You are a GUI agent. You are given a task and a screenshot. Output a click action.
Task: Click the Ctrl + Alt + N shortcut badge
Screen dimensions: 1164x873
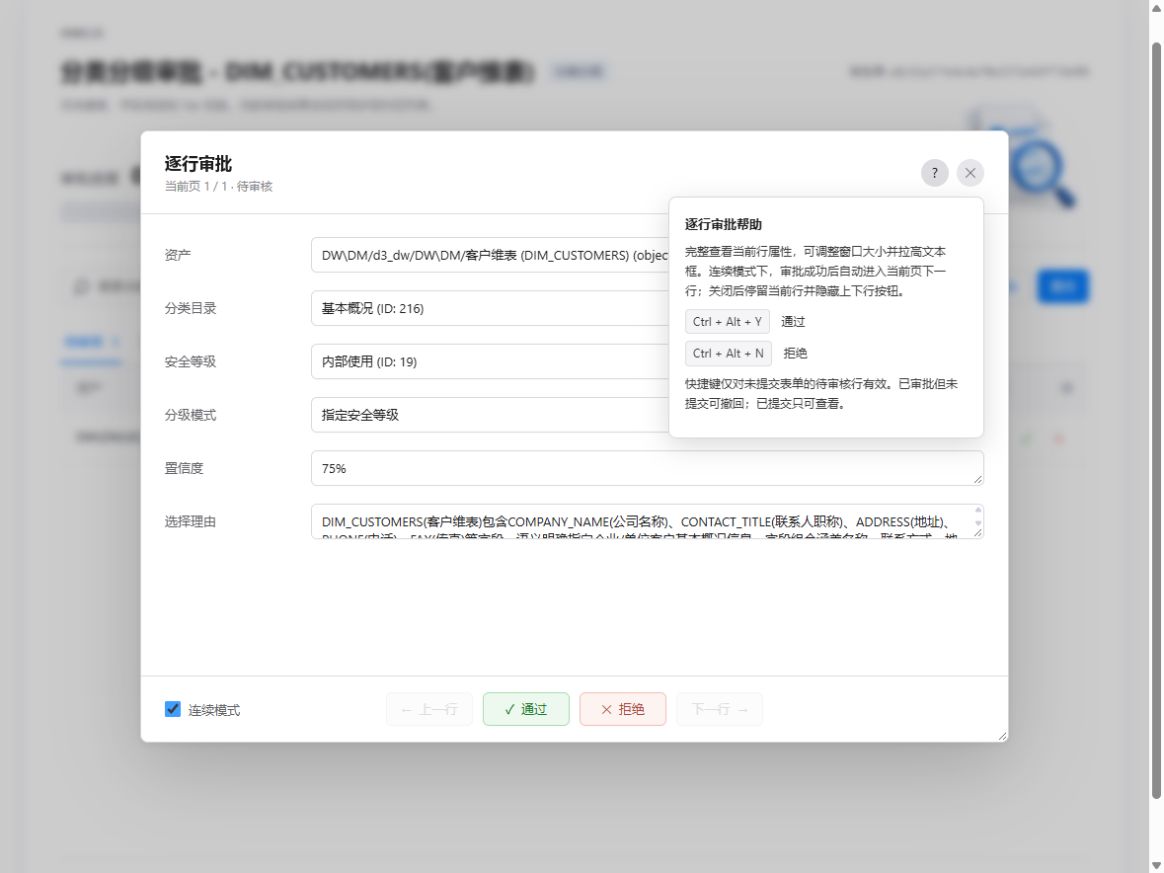[728, 353]
